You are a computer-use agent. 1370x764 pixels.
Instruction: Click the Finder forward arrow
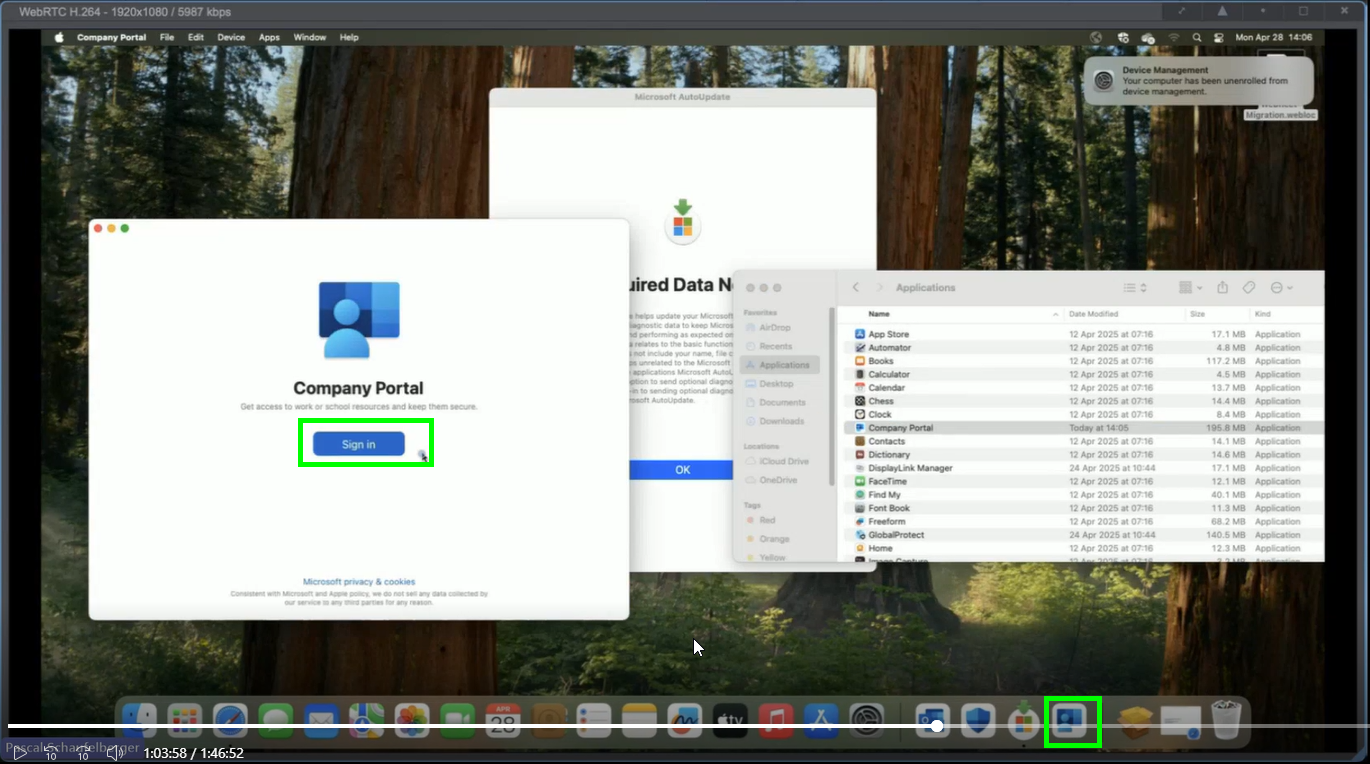pos(880,288)
